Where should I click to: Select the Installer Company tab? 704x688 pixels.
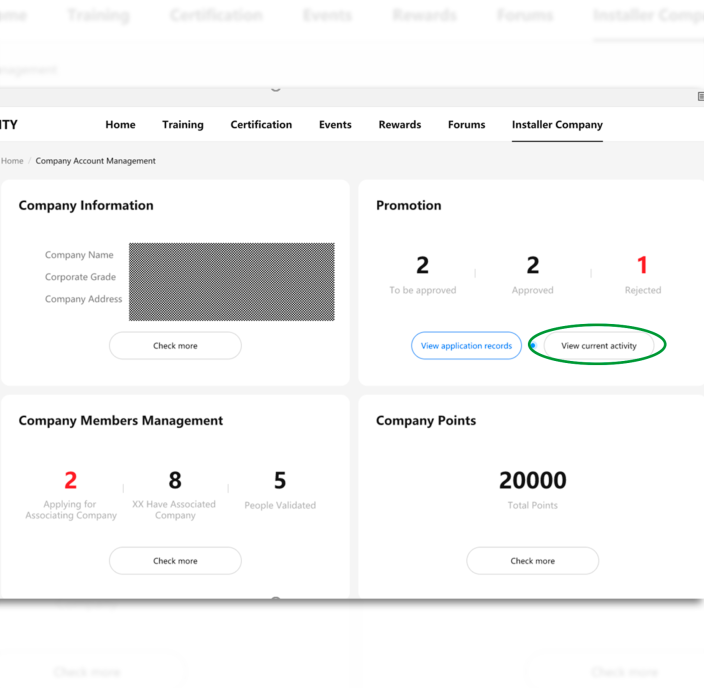pos(557,125)
